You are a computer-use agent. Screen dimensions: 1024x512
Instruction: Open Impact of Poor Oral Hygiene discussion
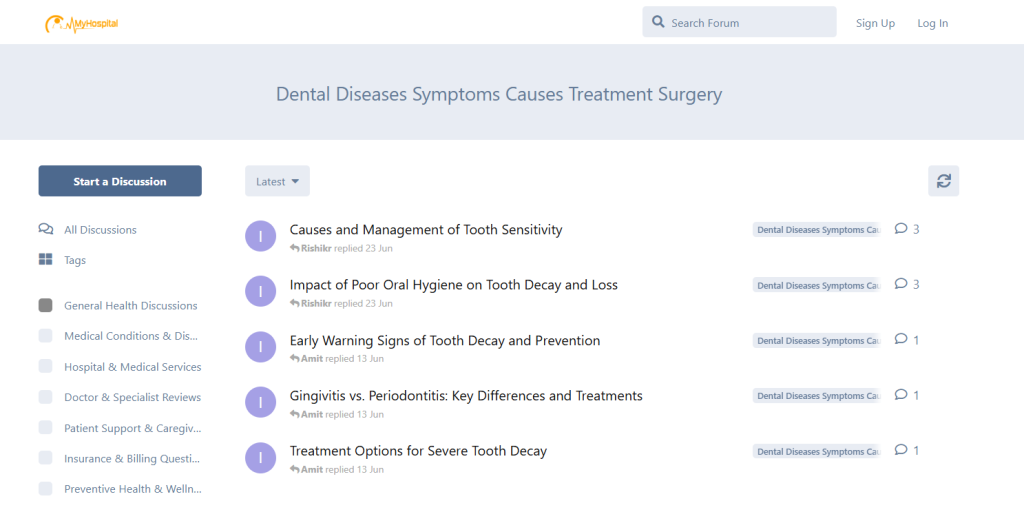(453, 285)
